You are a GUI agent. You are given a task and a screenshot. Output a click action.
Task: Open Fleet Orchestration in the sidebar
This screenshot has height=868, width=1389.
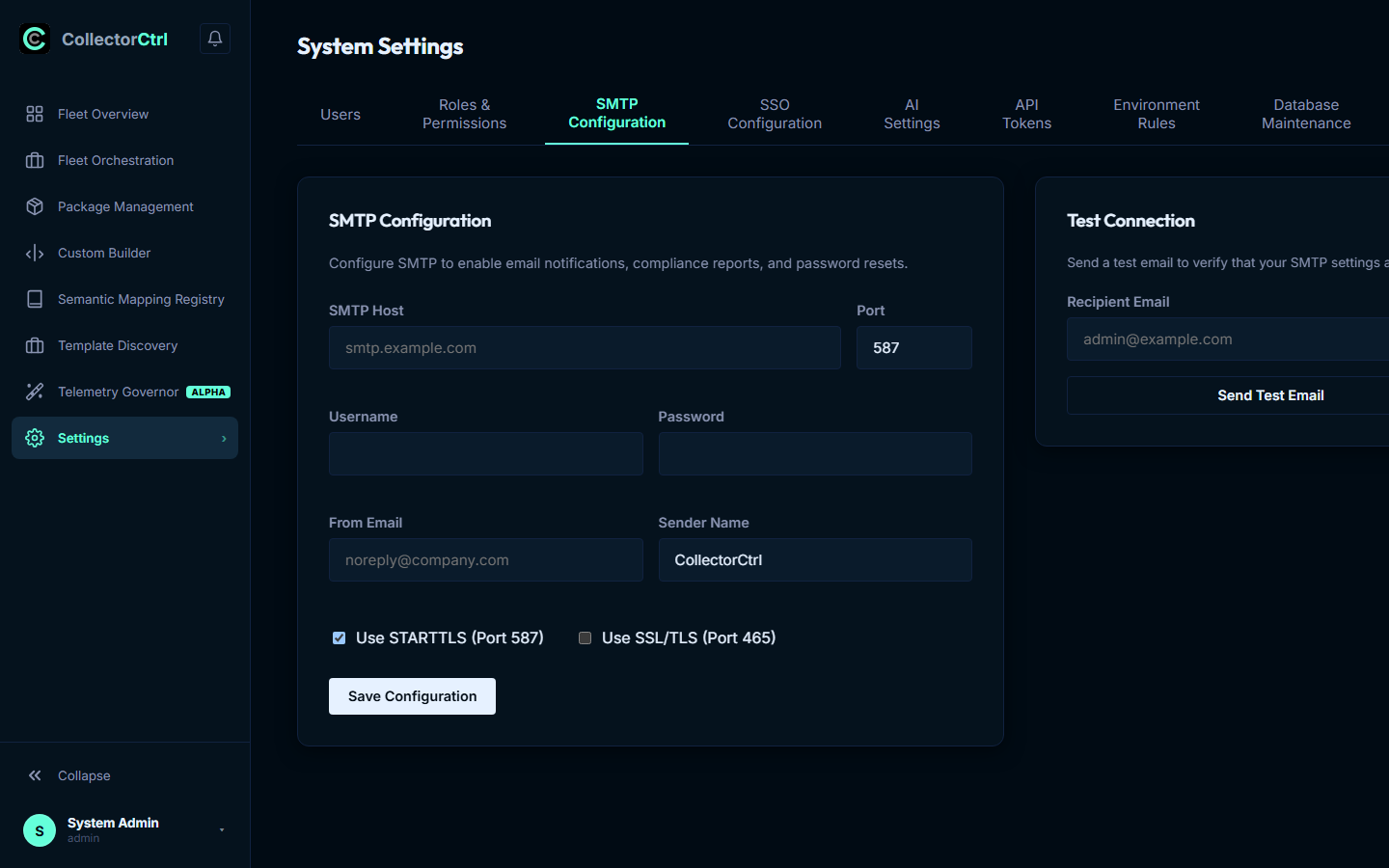point(124,160)
